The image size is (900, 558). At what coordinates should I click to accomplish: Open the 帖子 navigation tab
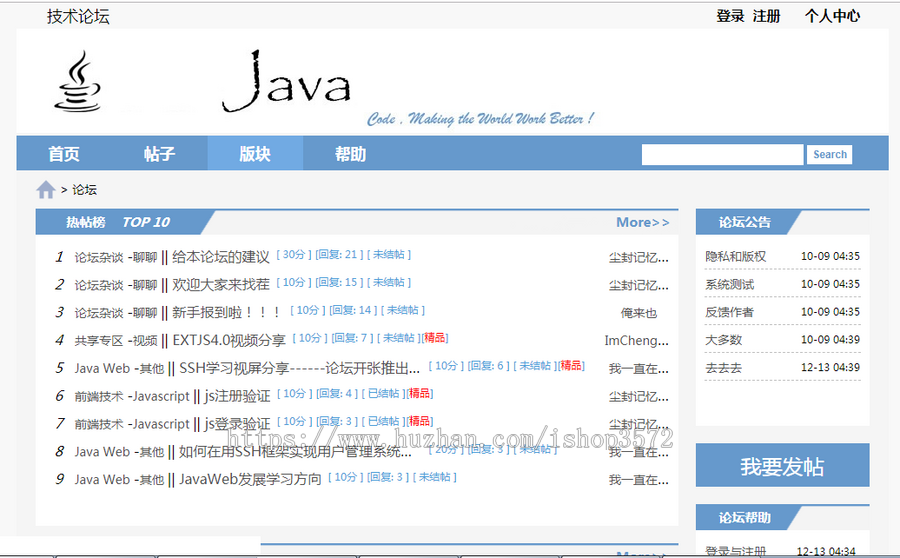point(160,154)
